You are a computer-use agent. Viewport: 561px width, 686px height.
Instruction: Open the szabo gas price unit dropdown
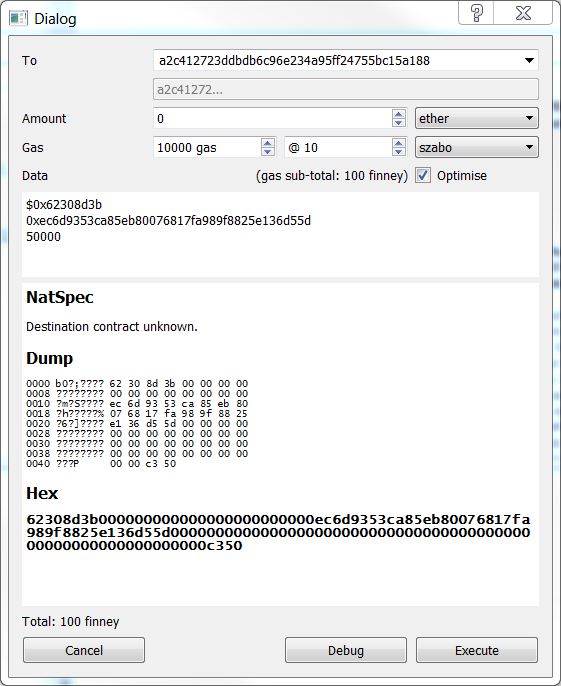tap(477, 147)
